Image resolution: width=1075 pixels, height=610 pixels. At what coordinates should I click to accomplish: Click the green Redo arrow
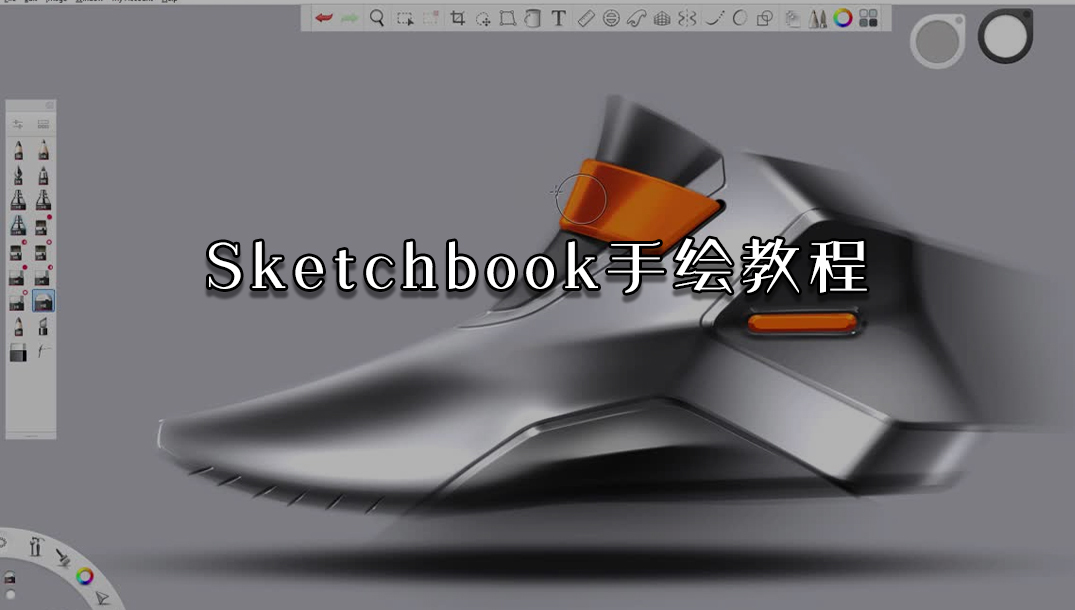[349, 18]
